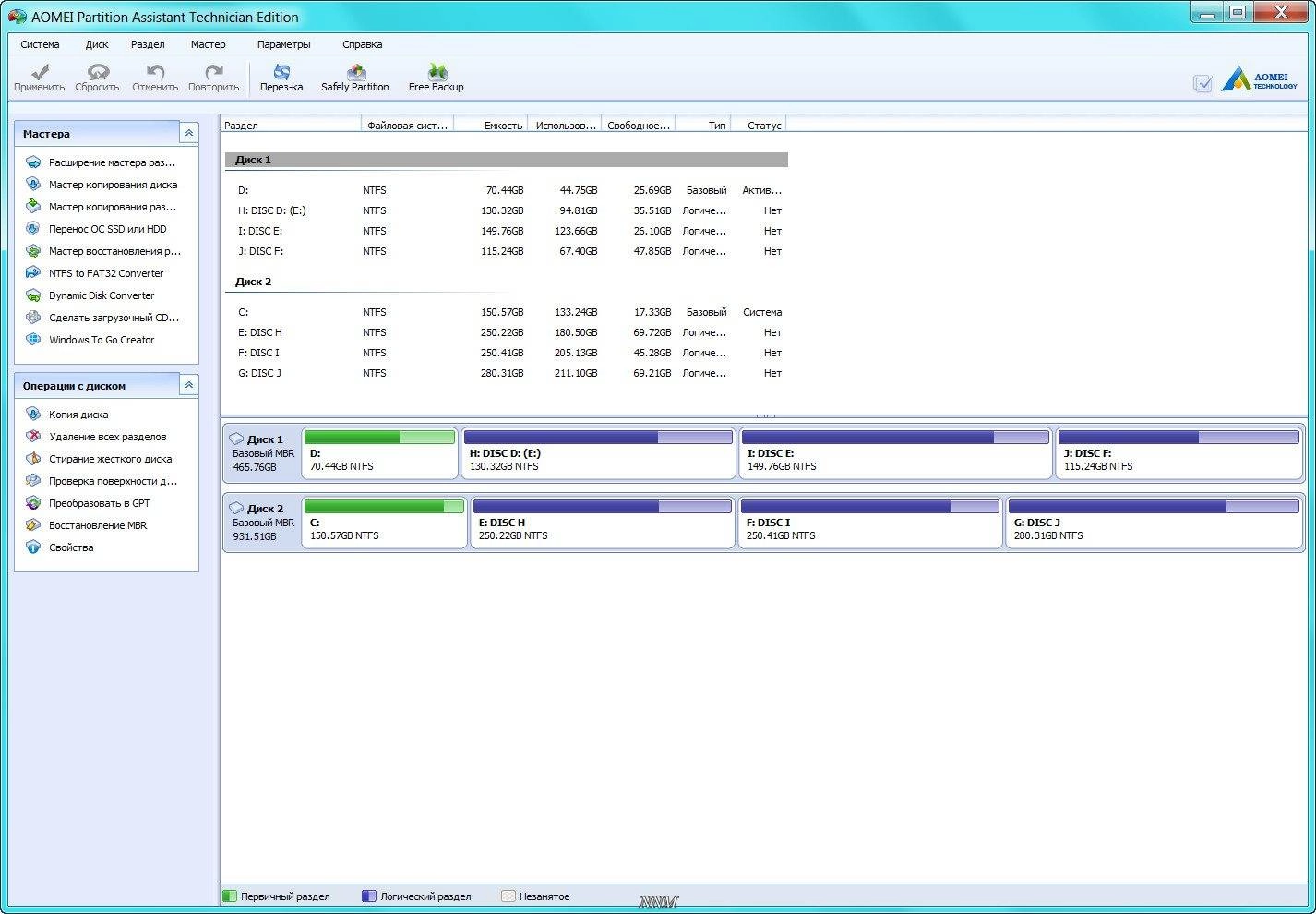Sort by the Раздел column header

point(291,125)
